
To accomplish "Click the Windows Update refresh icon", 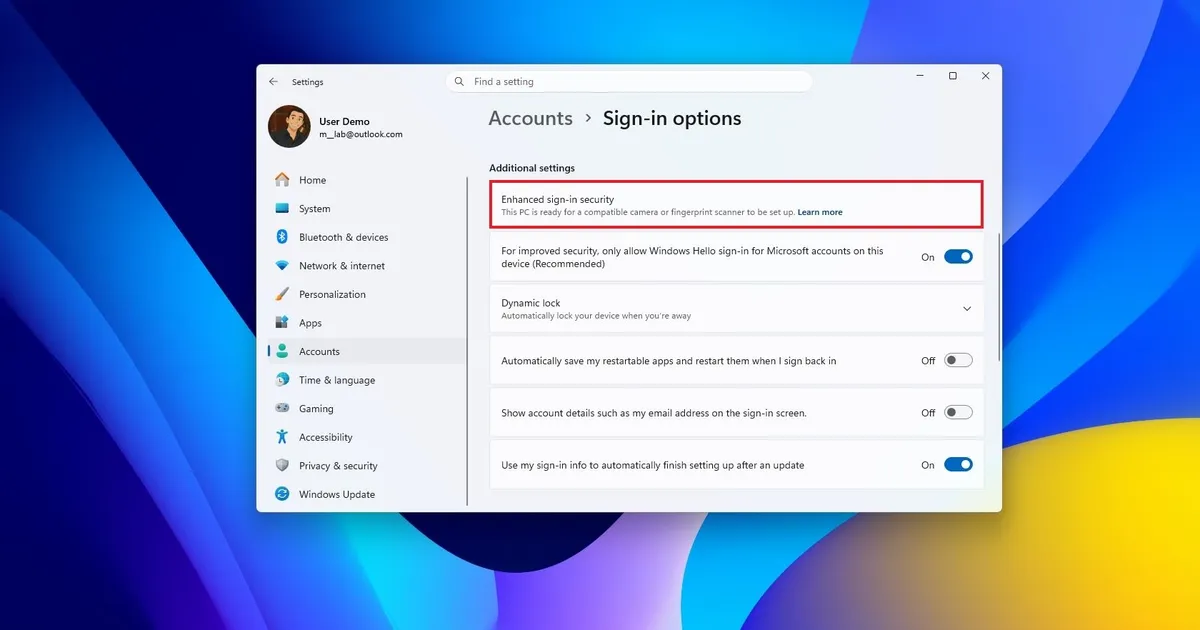I will click(282, 494).
